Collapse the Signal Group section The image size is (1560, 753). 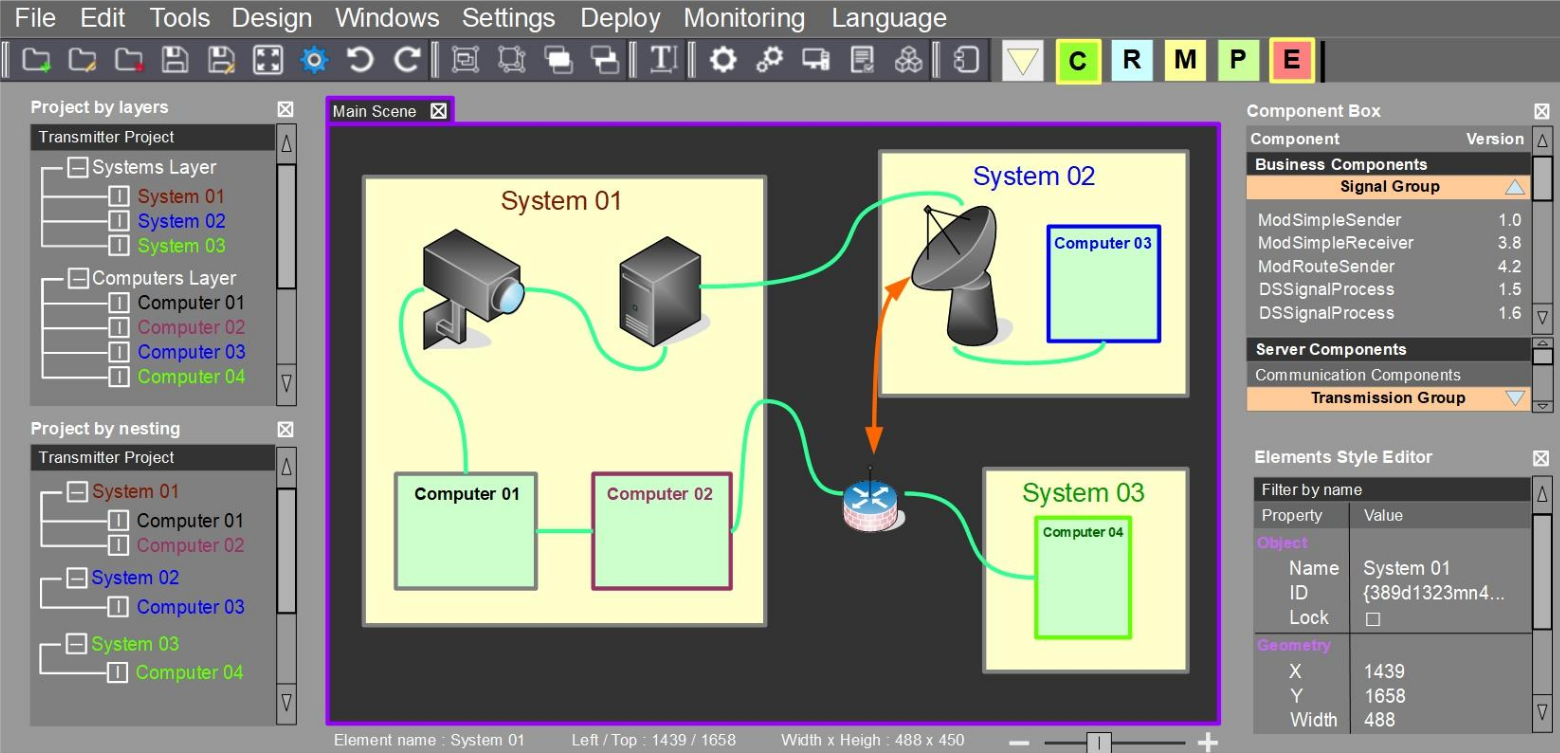click(1515, 187)
